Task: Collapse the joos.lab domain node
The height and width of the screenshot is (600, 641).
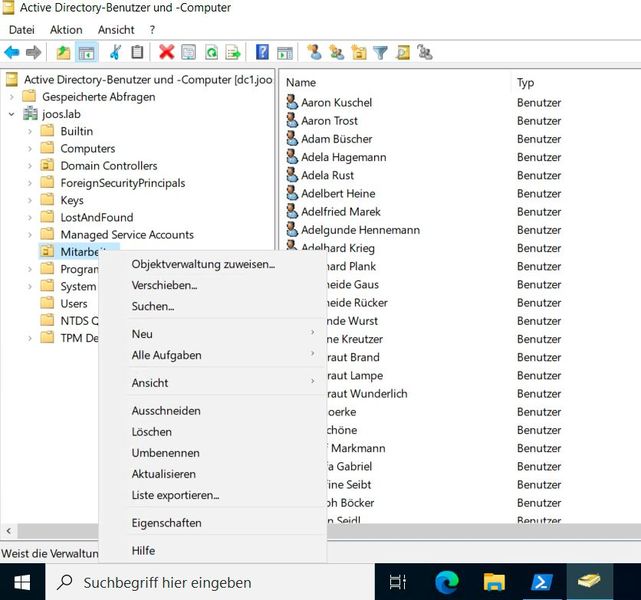Action: 11,114
